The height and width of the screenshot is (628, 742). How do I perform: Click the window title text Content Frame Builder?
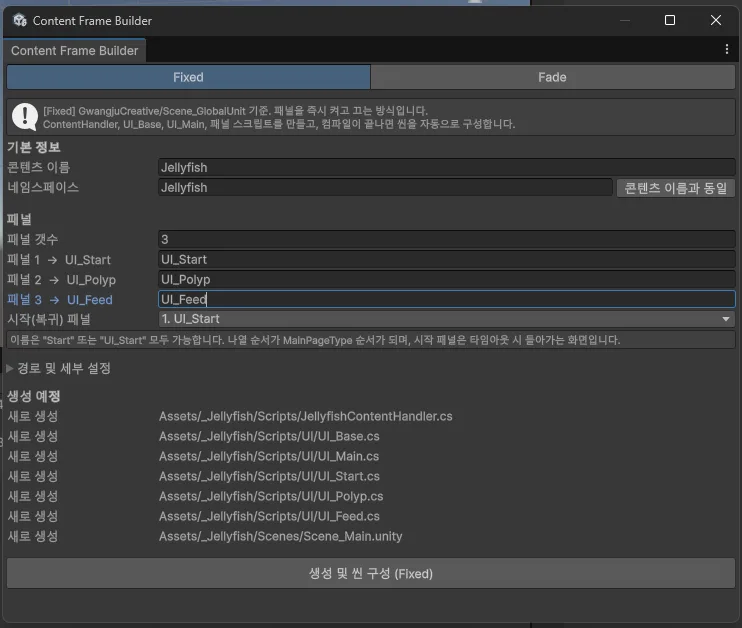(92, 21)
